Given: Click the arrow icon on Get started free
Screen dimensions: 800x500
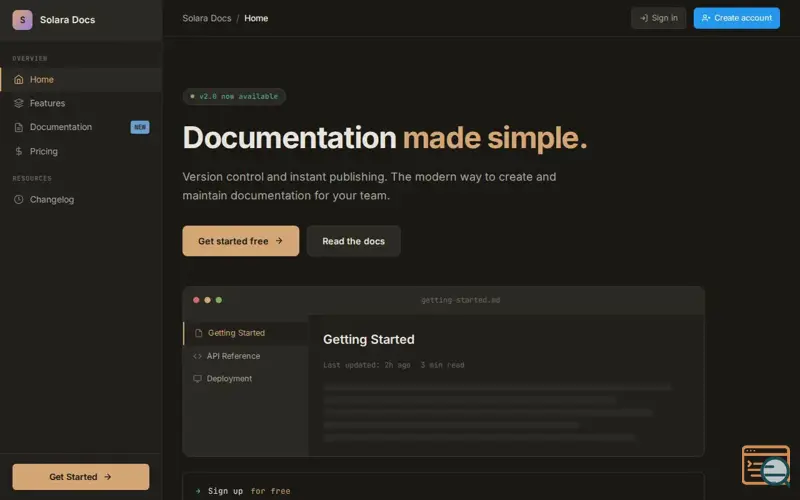Looking at the screenshot, I should click(279, 241).
